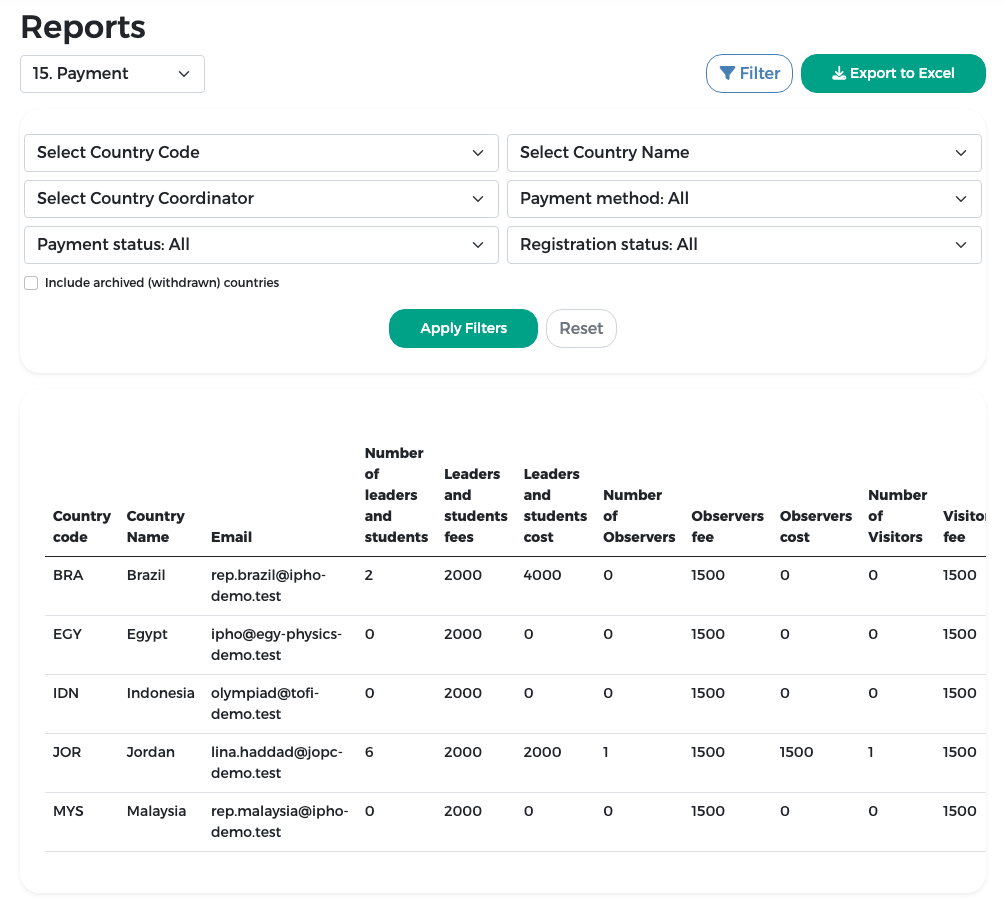Click Number of Visitors column header

click(x=898, y=516)
